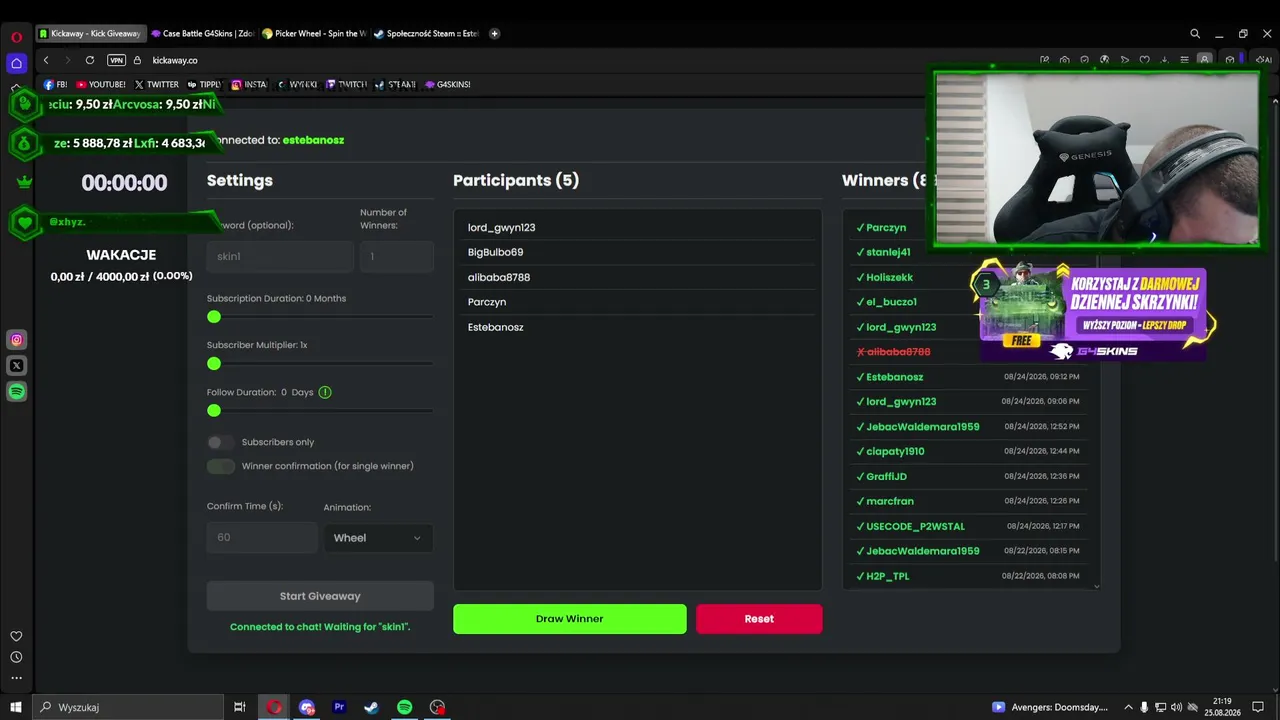Switch to Kickaway - Kick Giveaway tab

pyautogui.click(x=90, y=33)
